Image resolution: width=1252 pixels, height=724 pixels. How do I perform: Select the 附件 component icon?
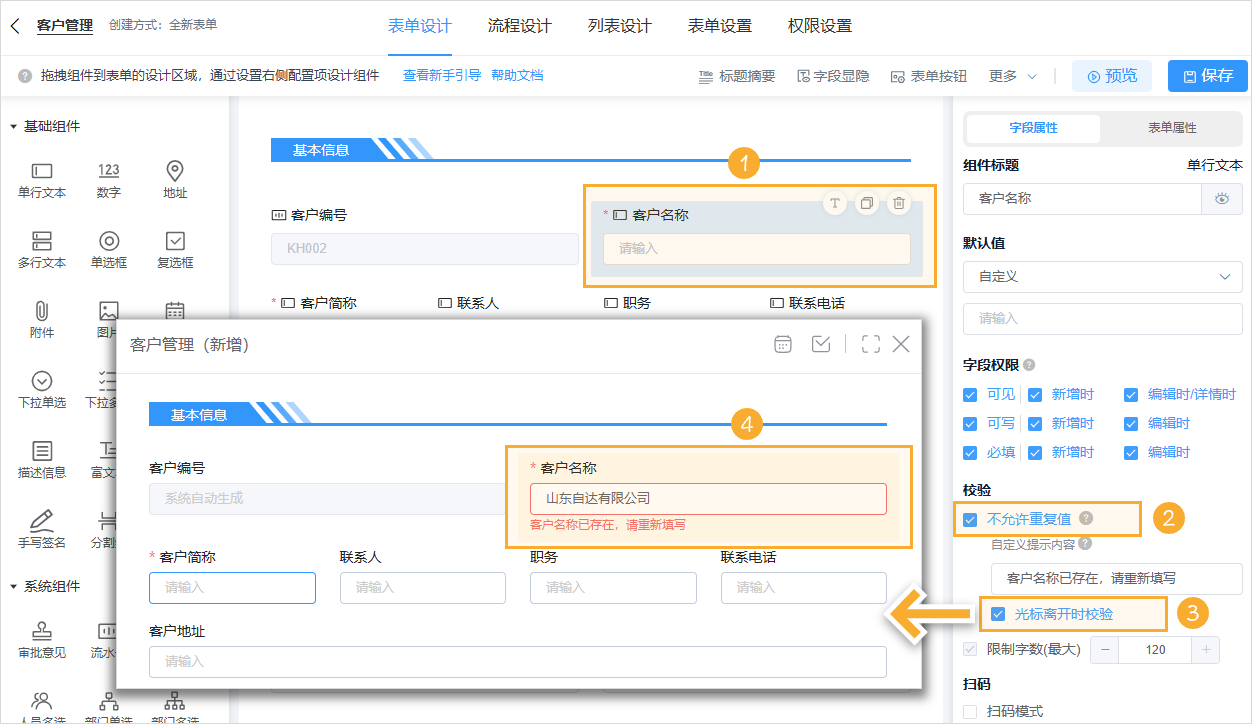pos(41,318)
